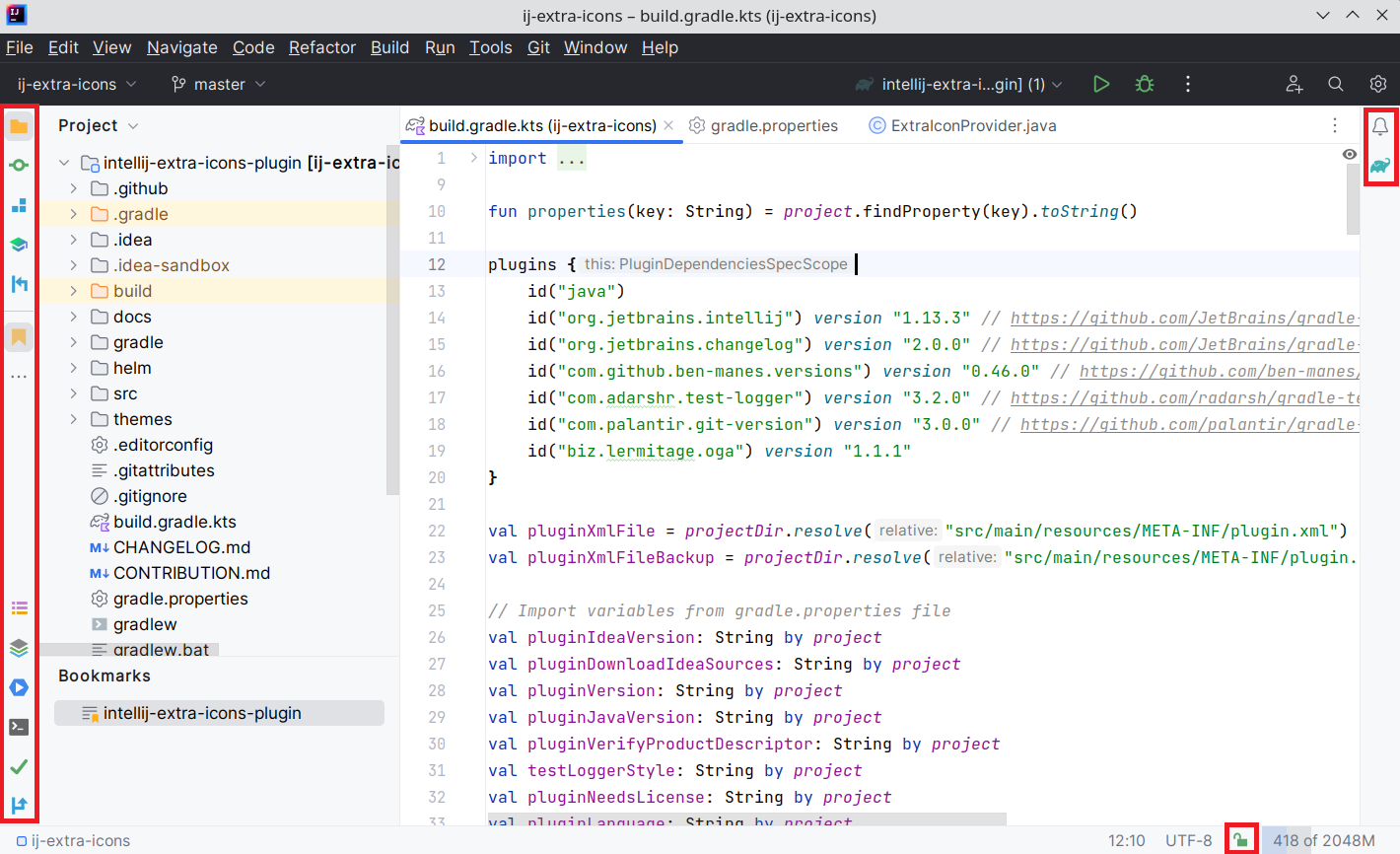Open the gradle-intellij link on line 14
This screenshot has width=1400, height=854.
tap(1185, 318)
